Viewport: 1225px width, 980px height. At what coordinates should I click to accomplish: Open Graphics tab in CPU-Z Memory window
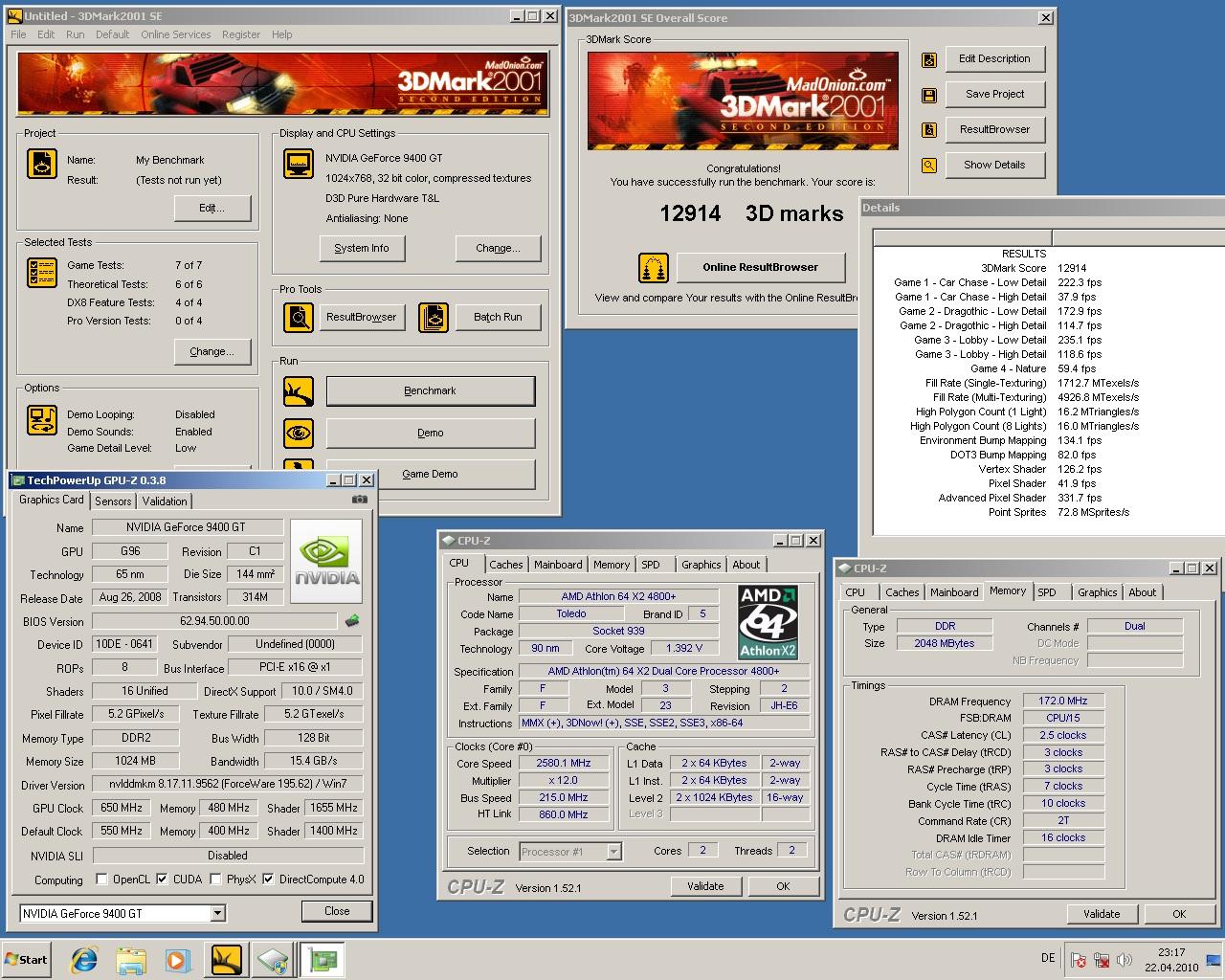(1097, 592)
